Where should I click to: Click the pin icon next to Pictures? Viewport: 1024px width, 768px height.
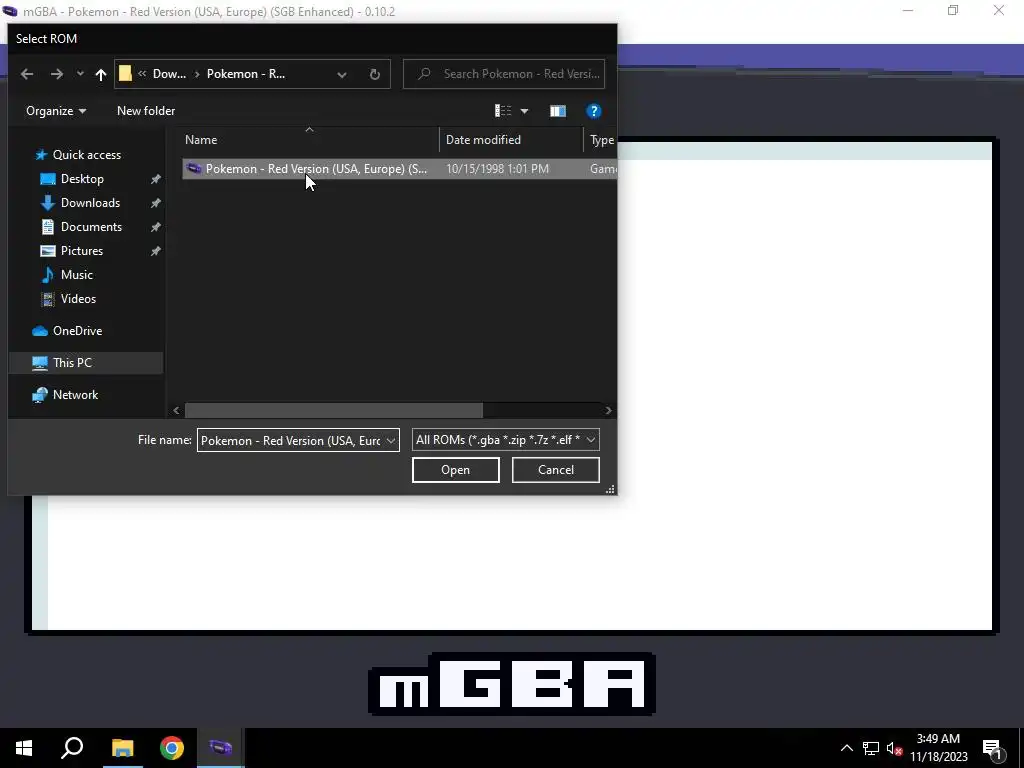(155, 251)
